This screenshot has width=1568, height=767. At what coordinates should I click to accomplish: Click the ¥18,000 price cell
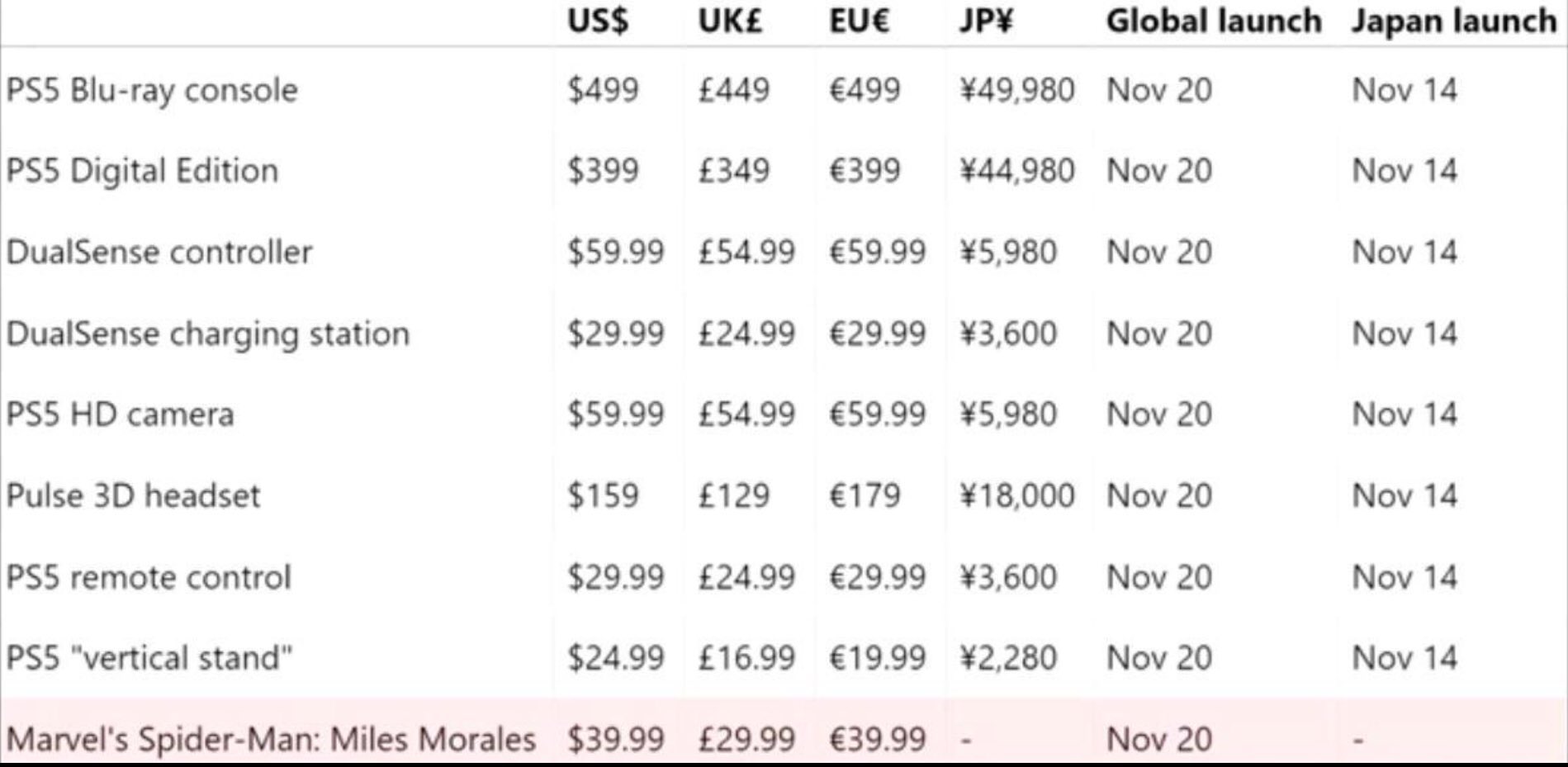tap(1016, 495)
